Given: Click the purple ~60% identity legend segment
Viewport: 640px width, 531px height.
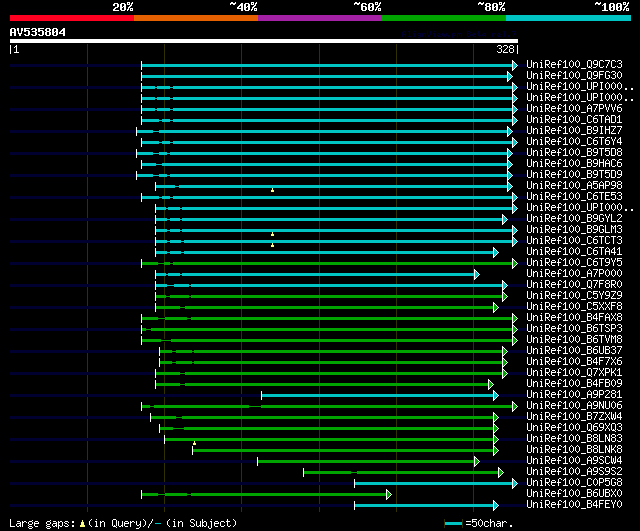Looking at the screenshot, I should click(x=320, y=18).
